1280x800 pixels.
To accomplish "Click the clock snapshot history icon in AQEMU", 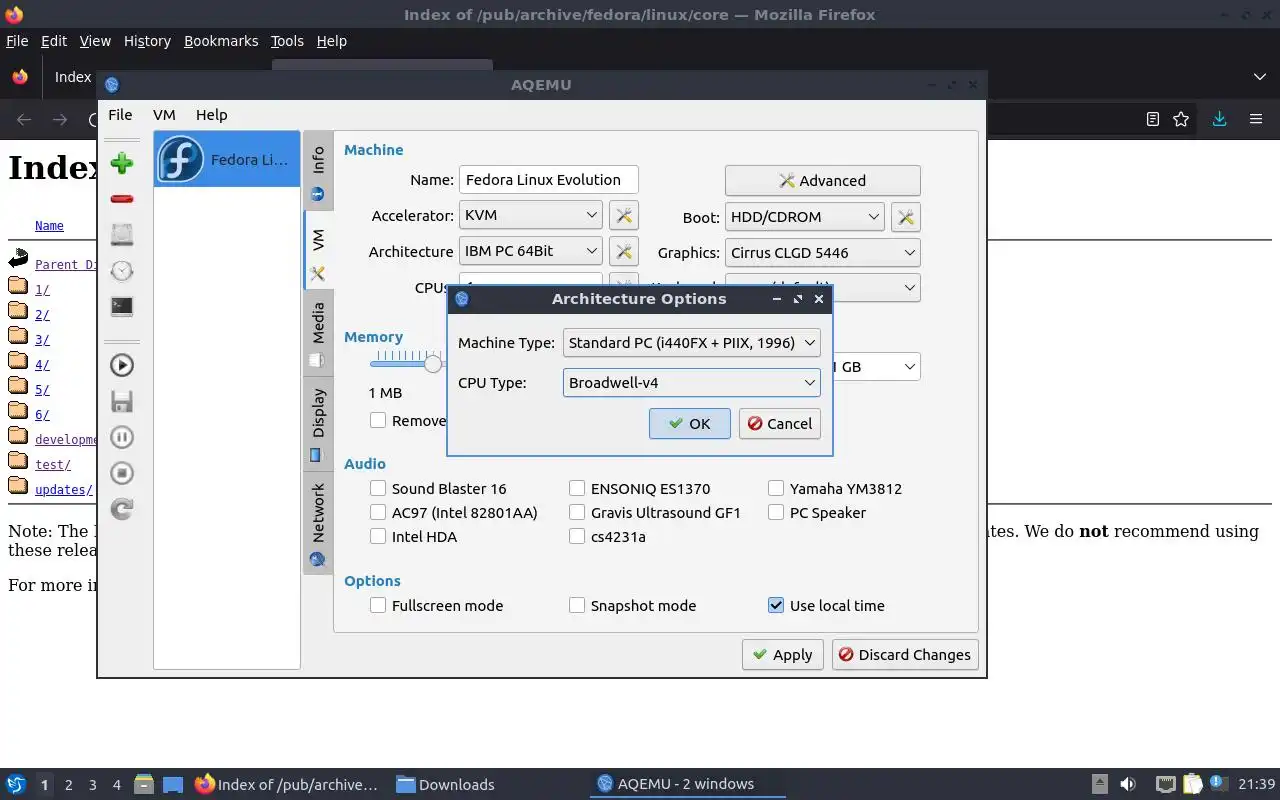I will (x=122, y=271).
